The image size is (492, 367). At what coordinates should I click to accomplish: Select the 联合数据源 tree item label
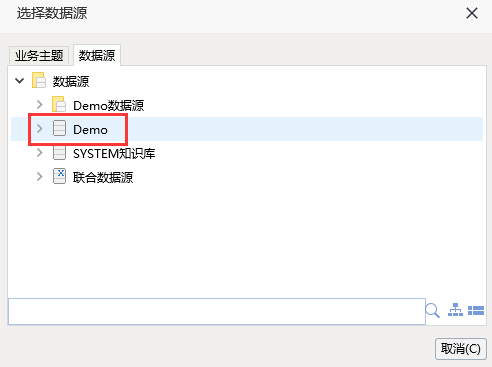[x=103, y=177]
